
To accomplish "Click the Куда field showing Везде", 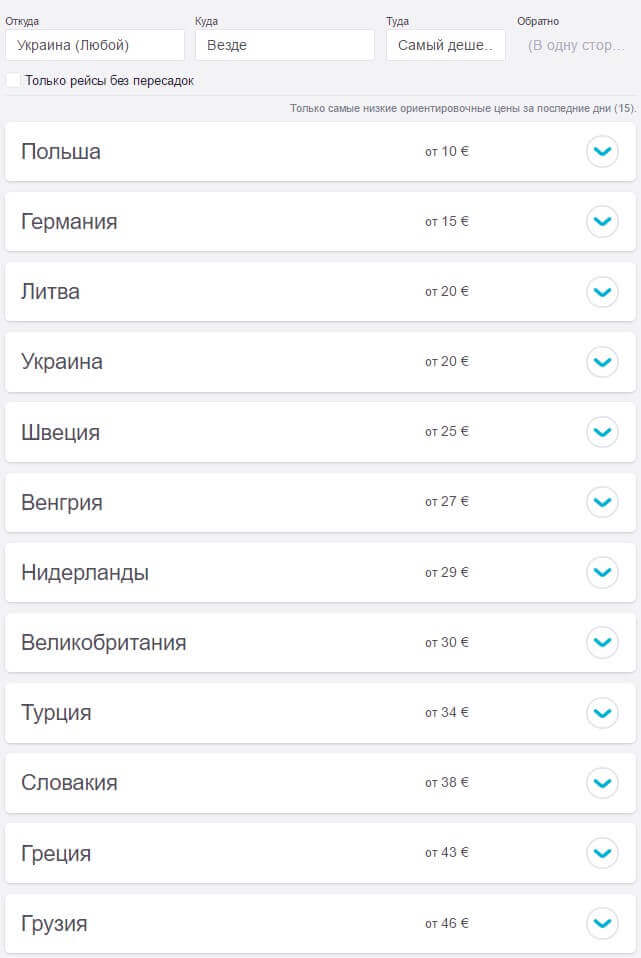I will click(x=284, y=45).
